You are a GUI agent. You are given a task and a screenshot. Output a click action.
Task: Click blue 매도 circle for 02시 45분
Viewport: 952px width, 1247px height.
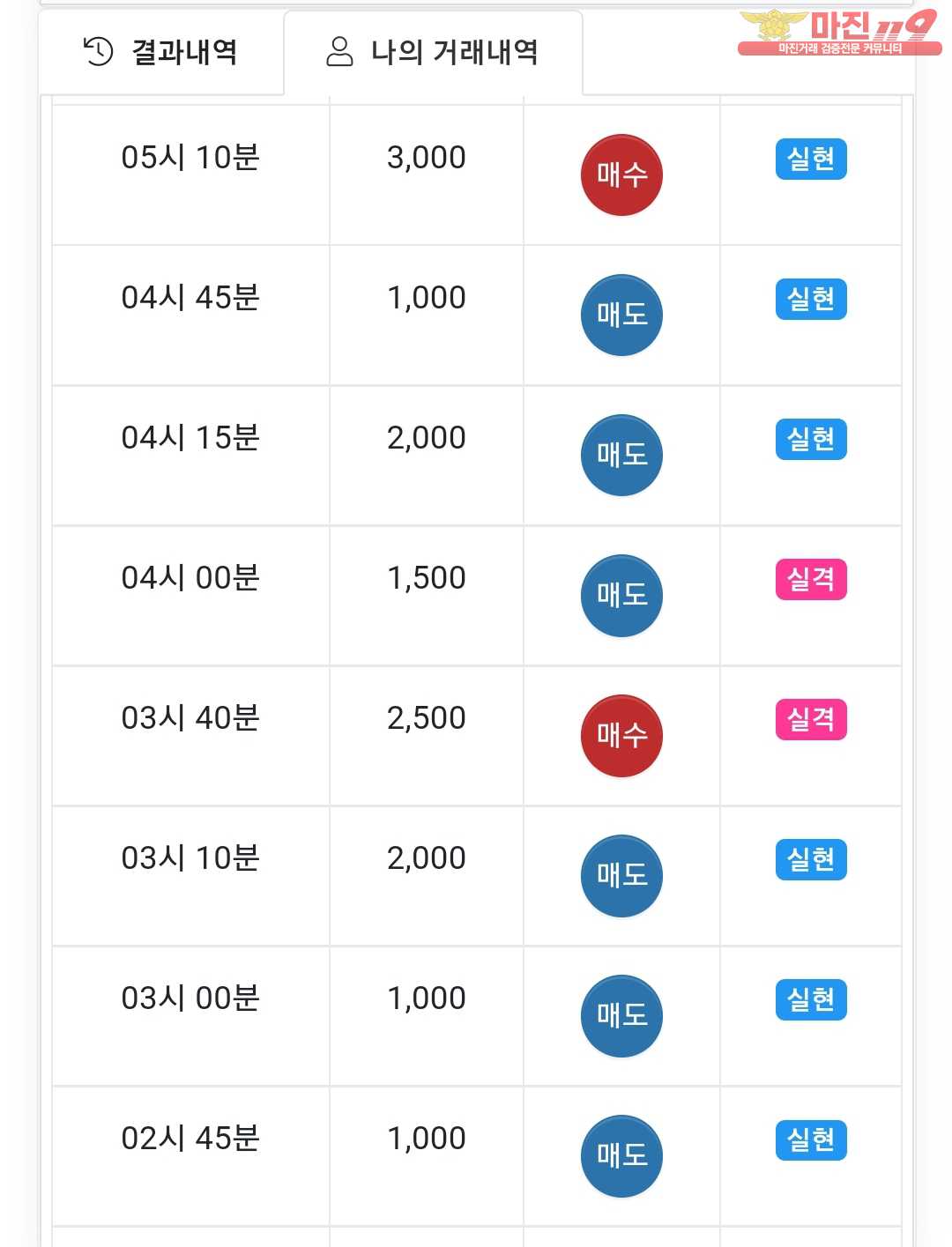pos(621,1155)
